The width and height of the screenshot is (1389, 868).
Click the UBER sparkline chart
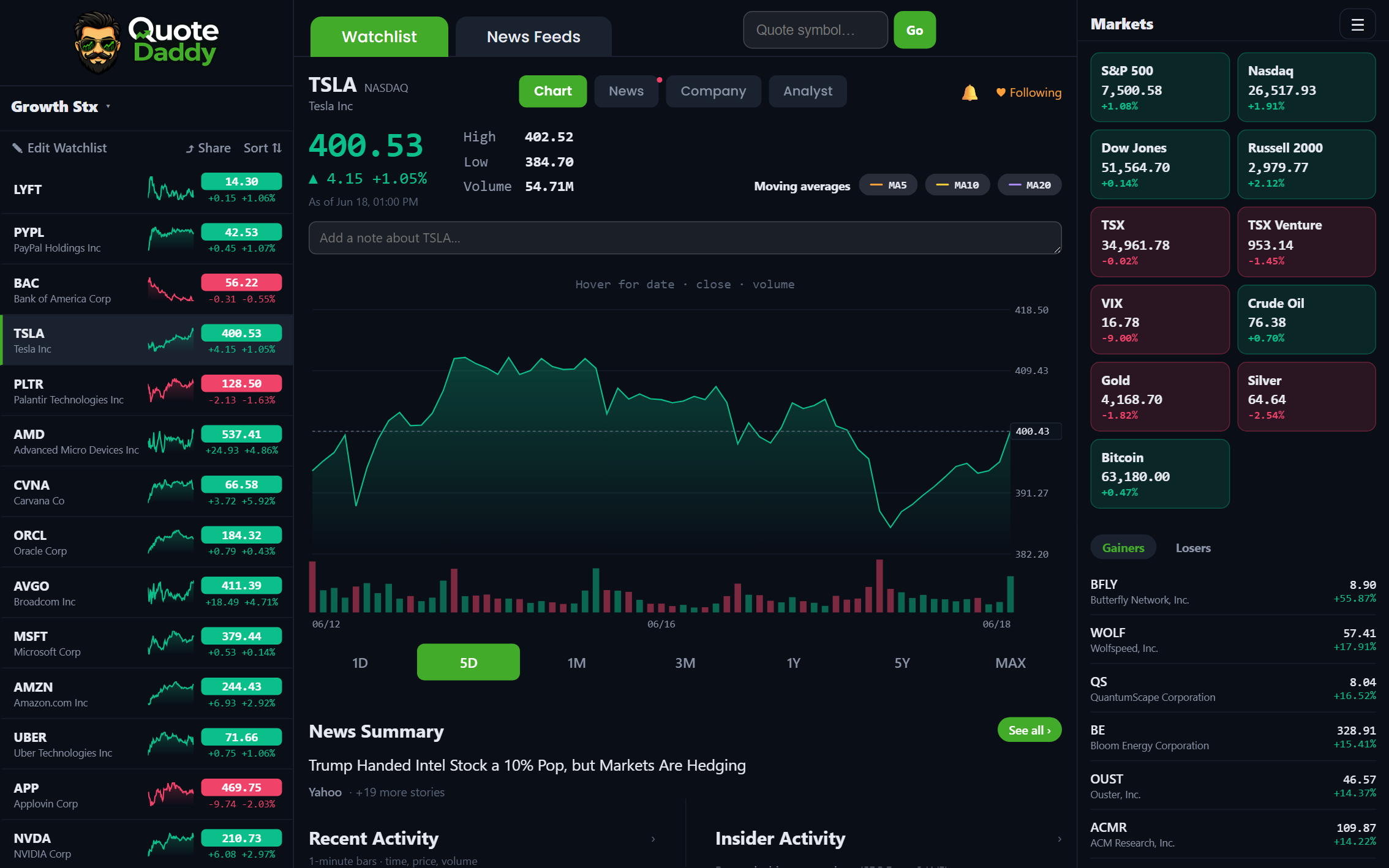[x=171, y=744]
